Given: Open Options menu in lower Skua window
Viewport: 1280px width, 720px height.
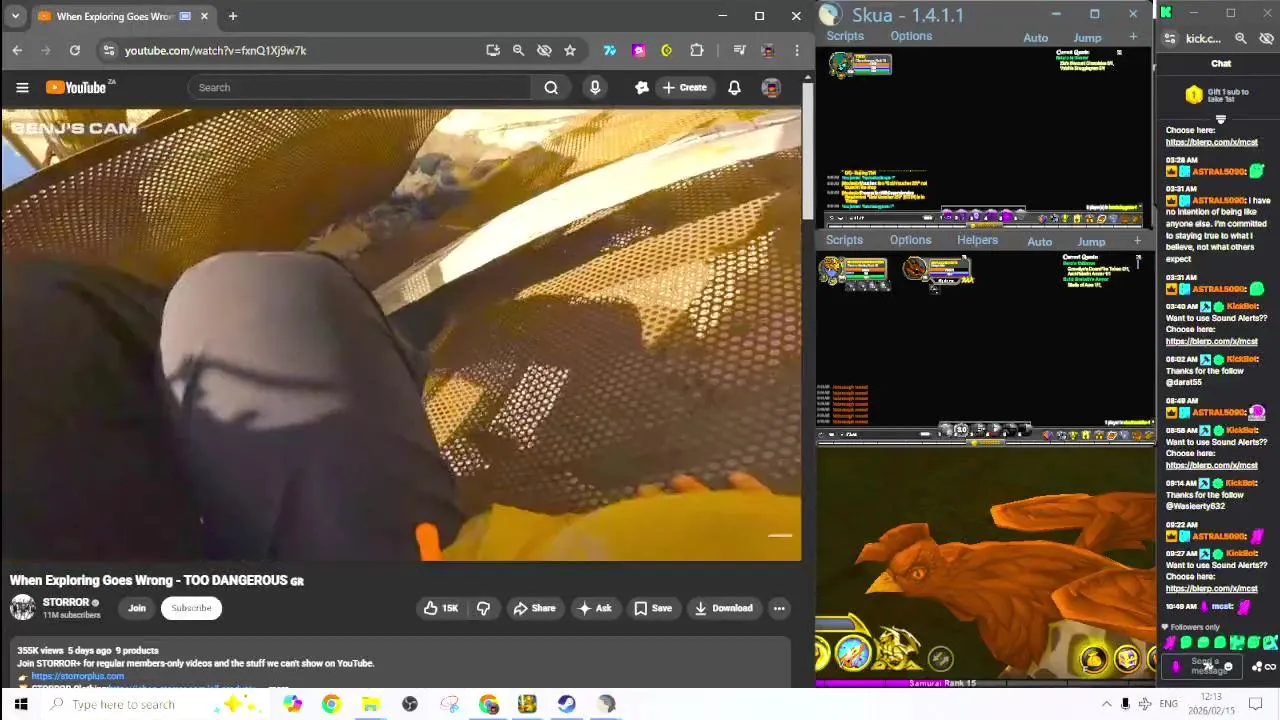Looking at the screenshot, I should click(x=910, y=240).
